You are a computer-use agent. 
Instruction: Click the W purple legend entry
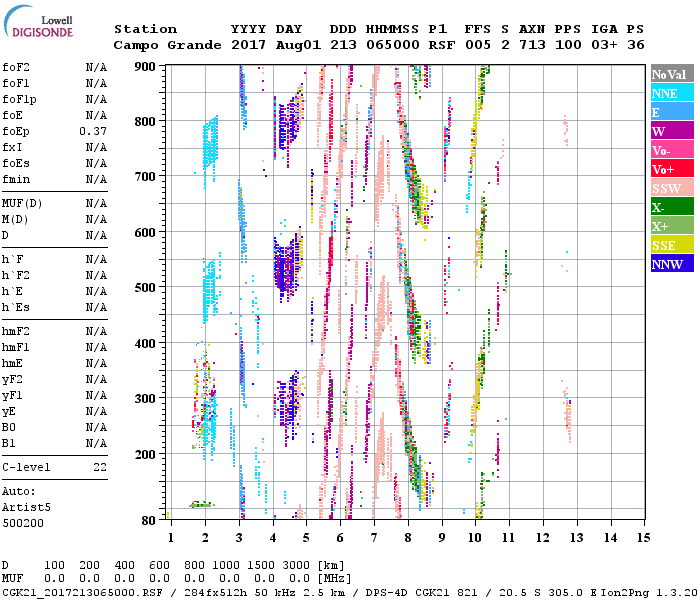672,131
